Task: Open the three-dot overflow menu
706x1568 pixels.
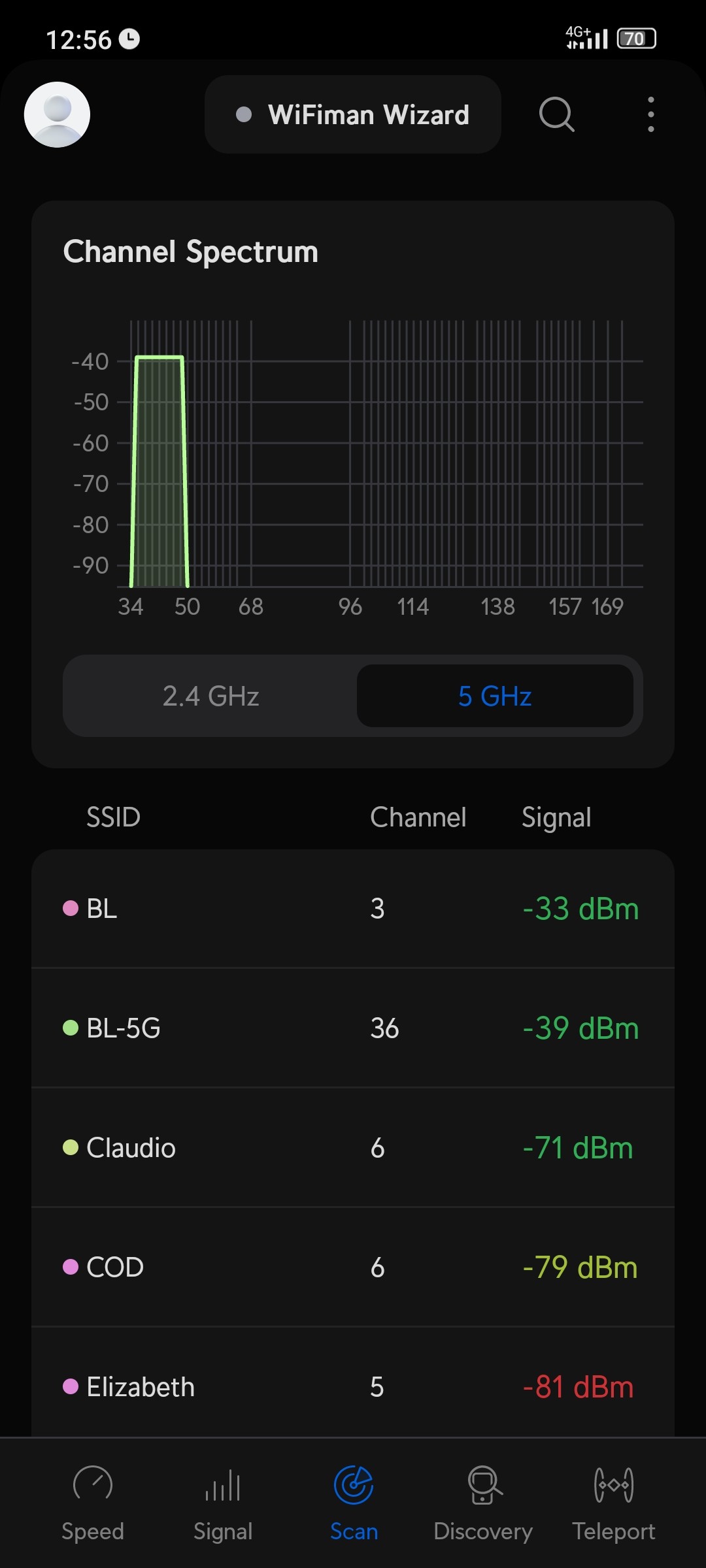Action: coord(650,114)
